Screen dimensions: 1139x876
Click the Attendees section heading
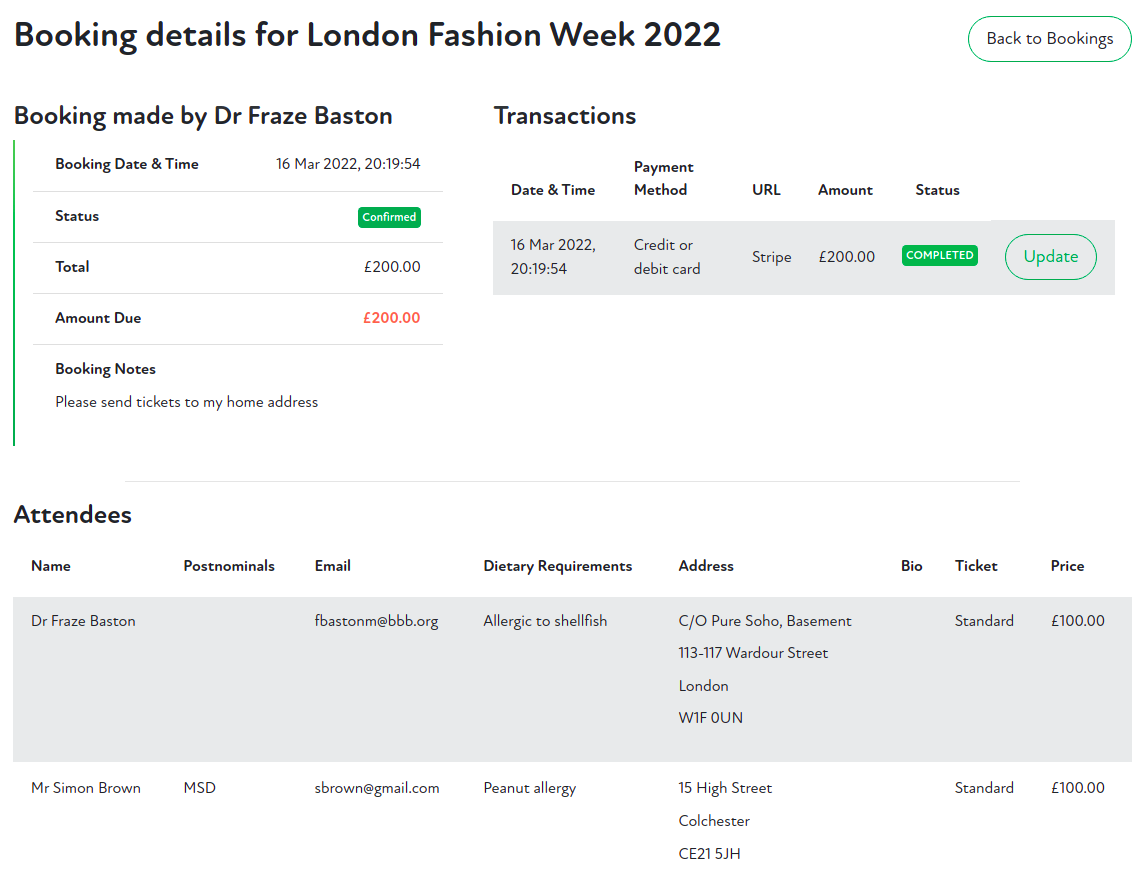pyautogui.click(x=73, y=515)
